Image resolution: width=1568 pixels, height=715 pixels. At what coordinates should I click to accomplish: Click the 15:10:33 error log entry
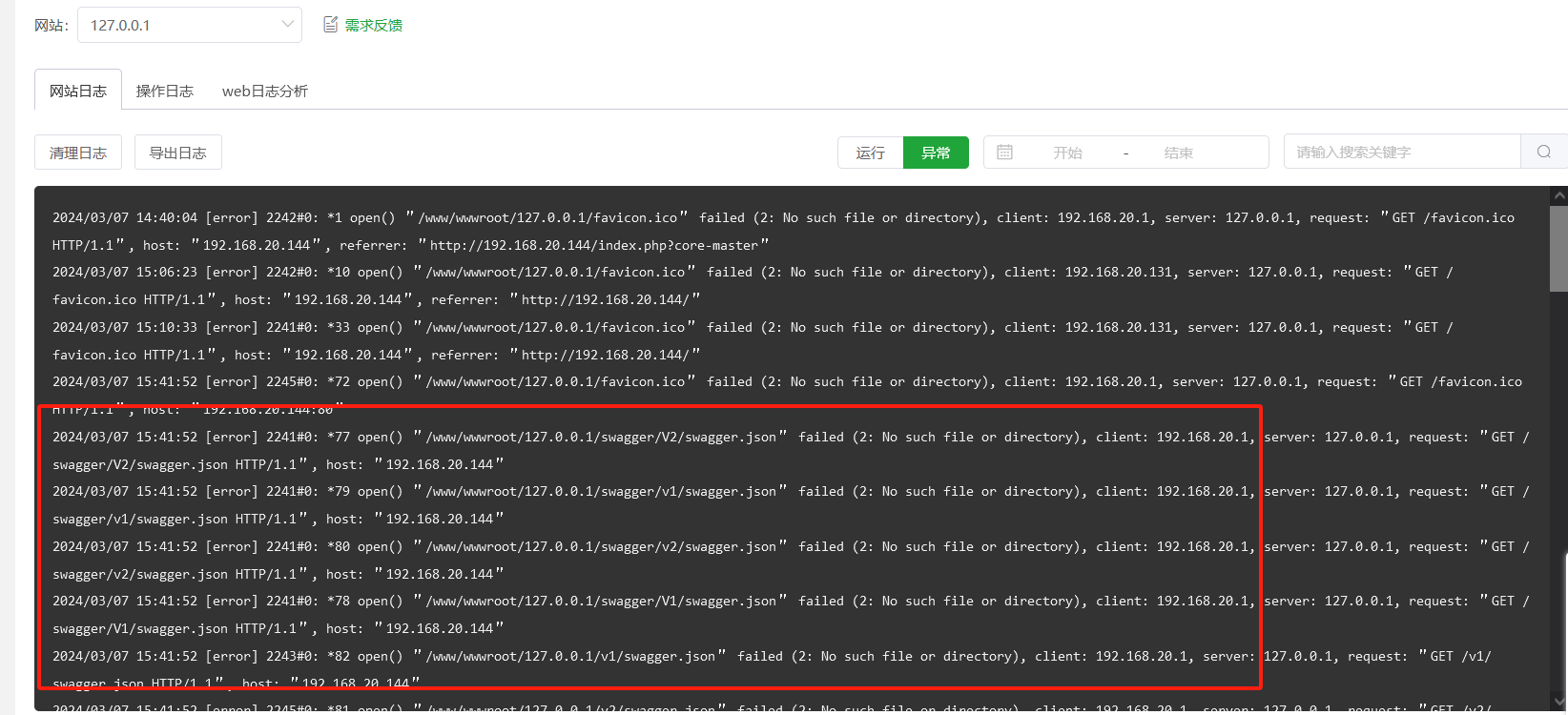[753, 340]
